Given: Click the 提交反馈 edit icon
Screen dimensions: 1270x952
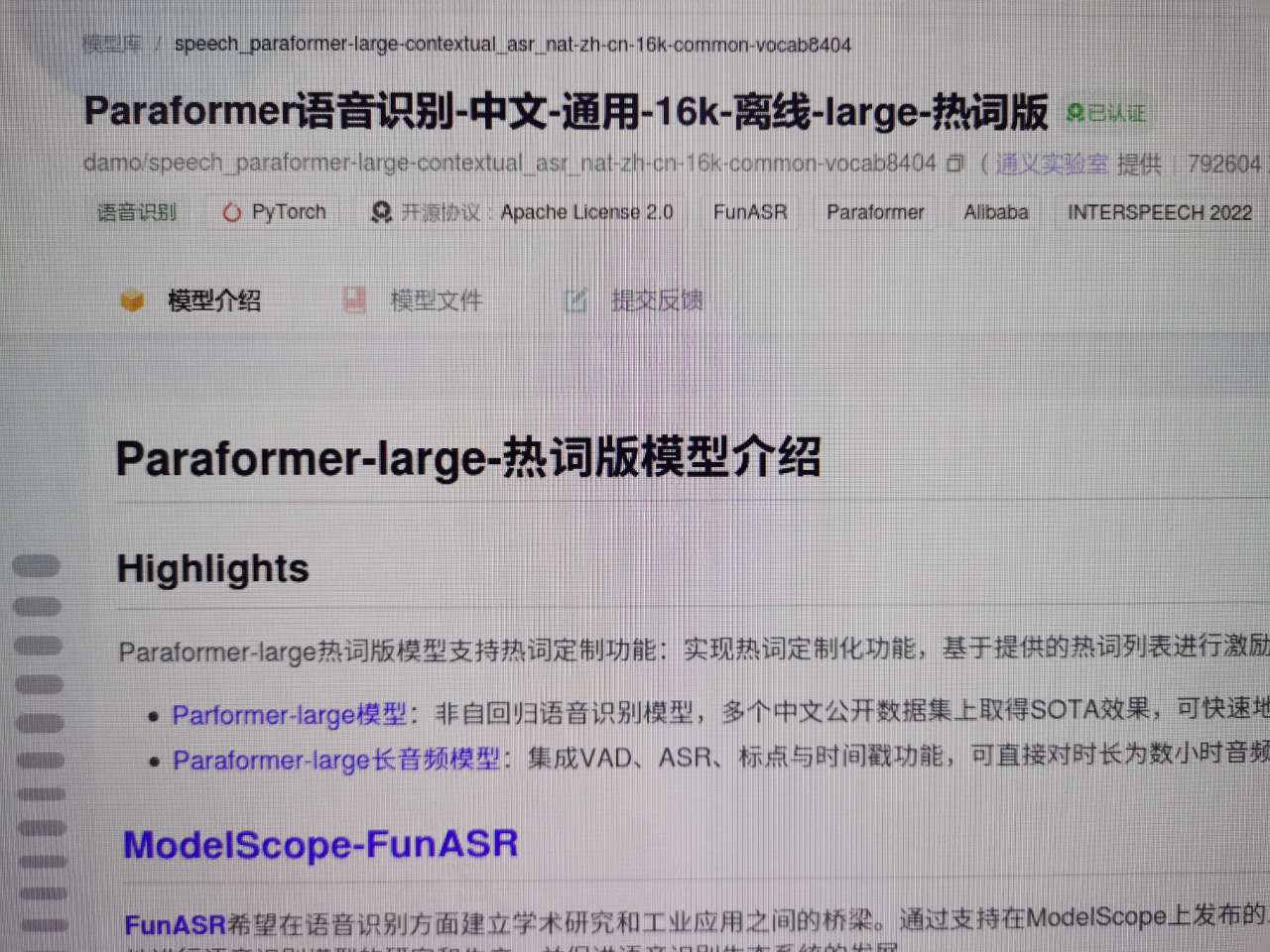Looking at the screenshot, I should pos(576,300).
